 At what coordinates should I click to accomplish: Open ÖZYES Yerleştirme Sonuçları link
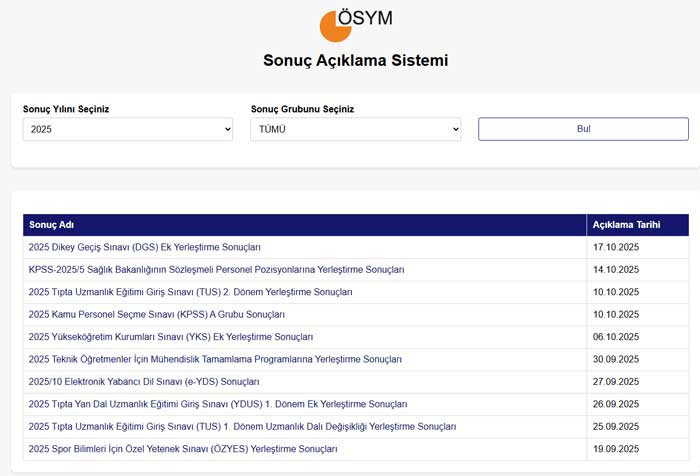coord(183,449)
